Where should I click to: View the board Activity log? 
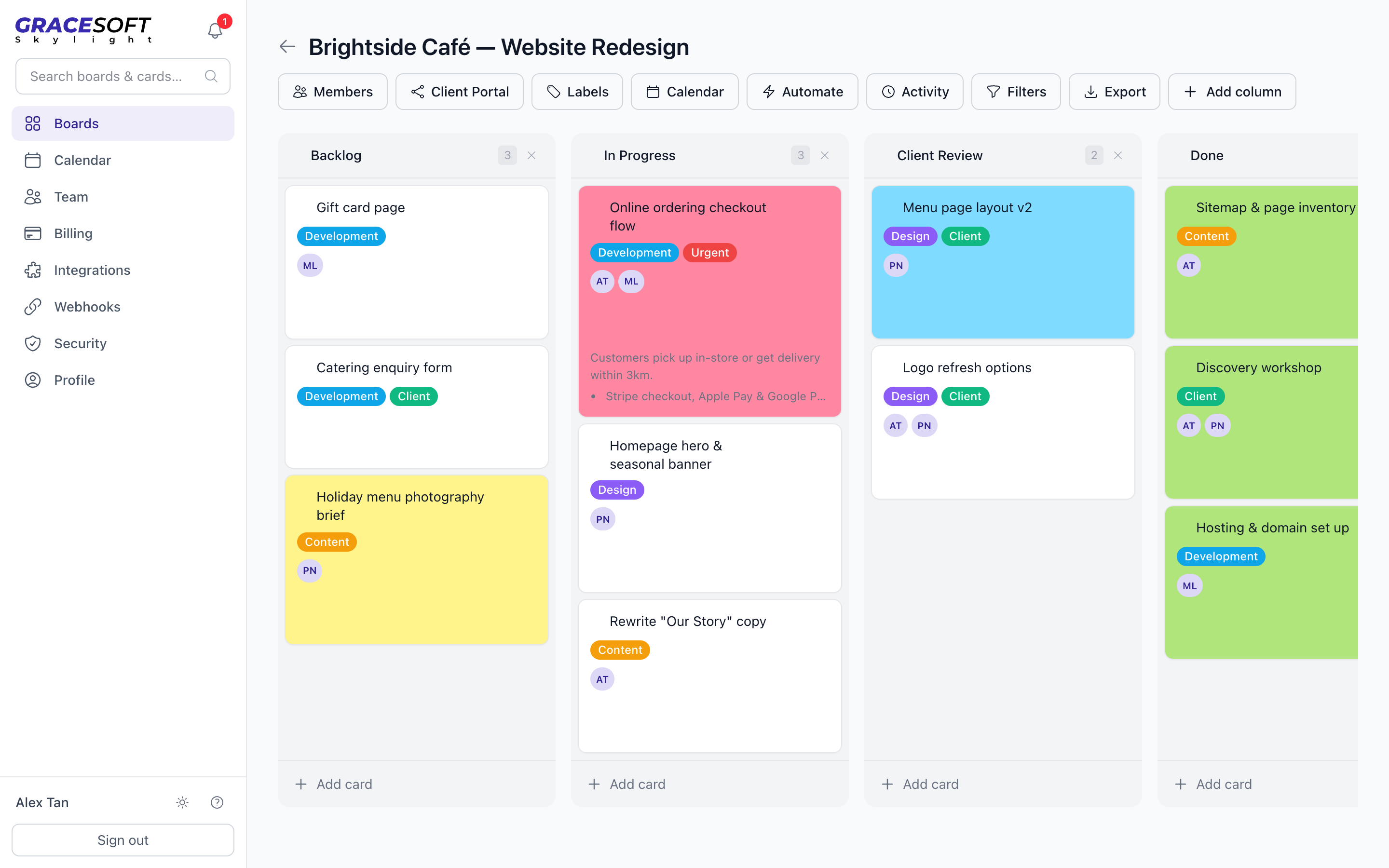pos(914,92)
